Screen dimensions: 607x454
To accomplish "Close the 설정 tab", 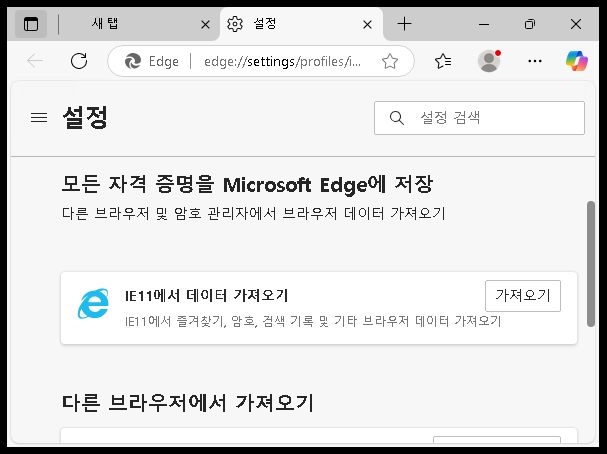I will pos(367,25).
